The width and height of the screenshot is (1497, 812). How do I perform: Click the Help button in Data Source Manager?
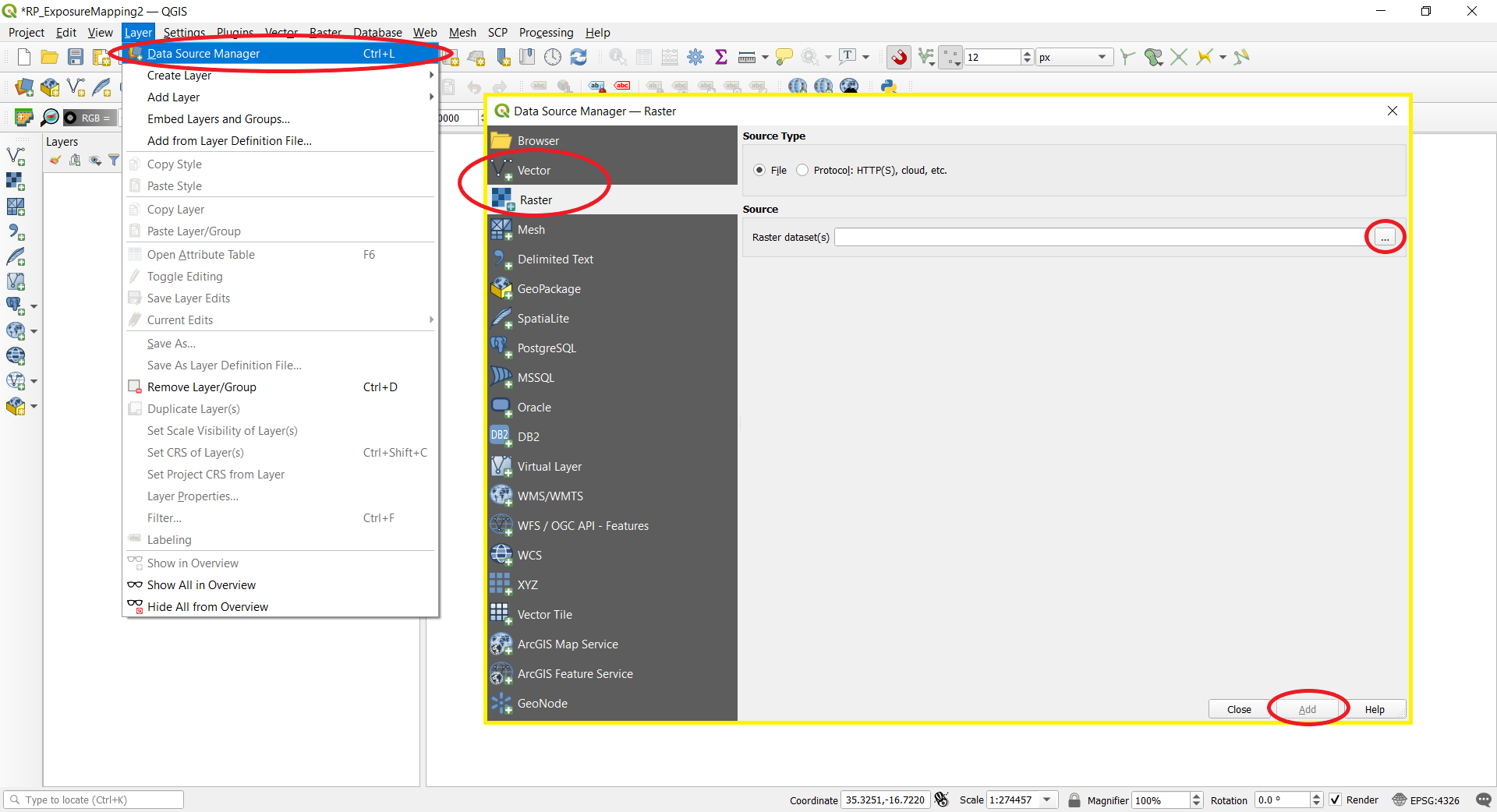pyautogui.click(x=1375, y=709)
